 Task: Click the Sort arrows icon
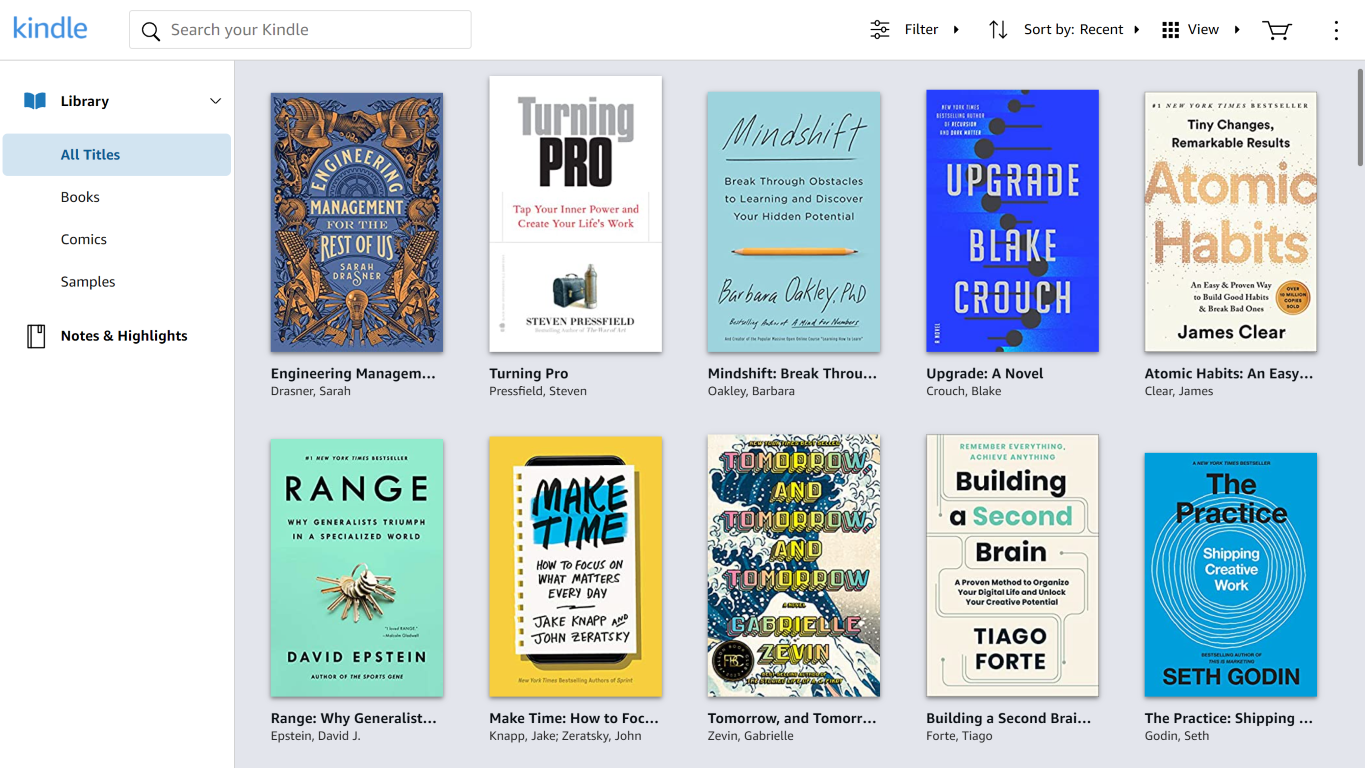997,29
